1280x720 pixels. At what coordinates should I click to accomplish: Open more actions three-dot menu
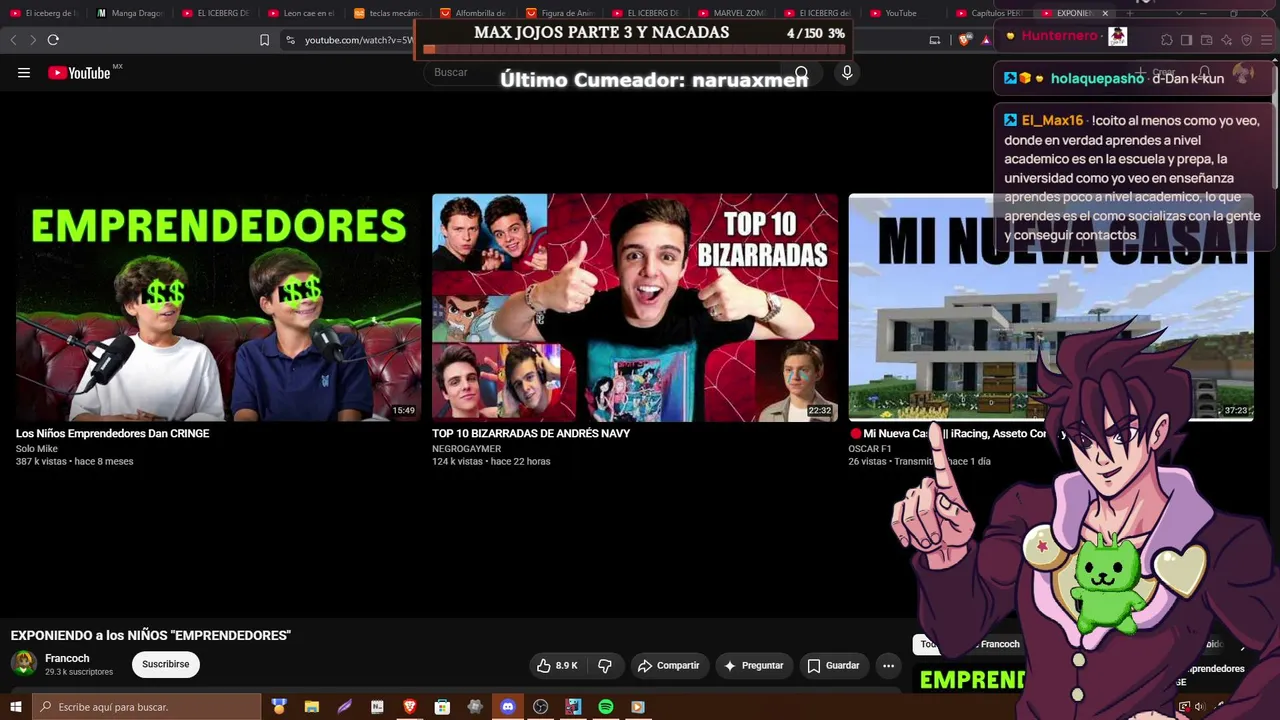pyautogui.click(x=888, y=665)
